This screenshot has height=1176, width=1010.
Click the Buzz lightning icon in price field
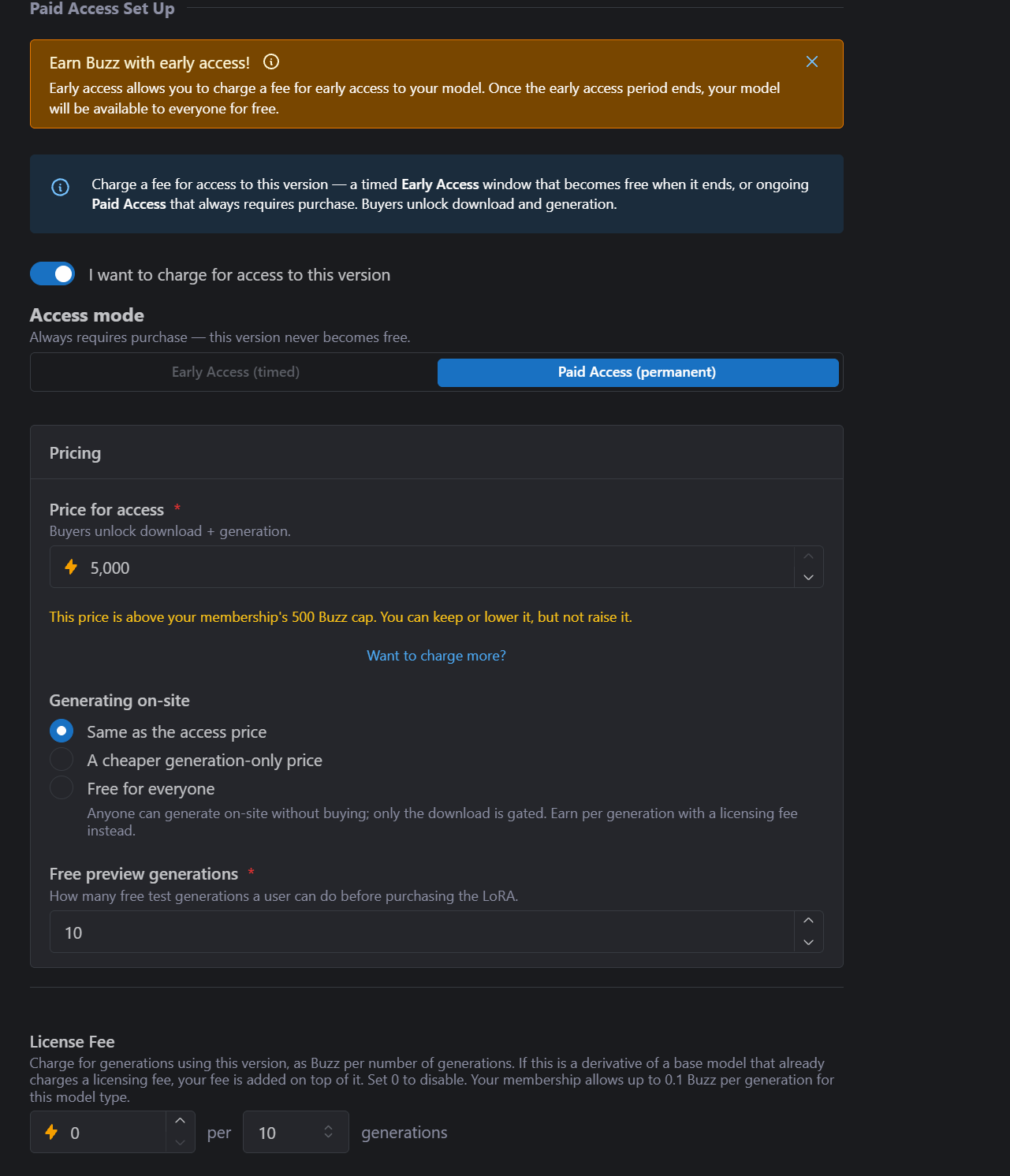(x=71, y=567)
